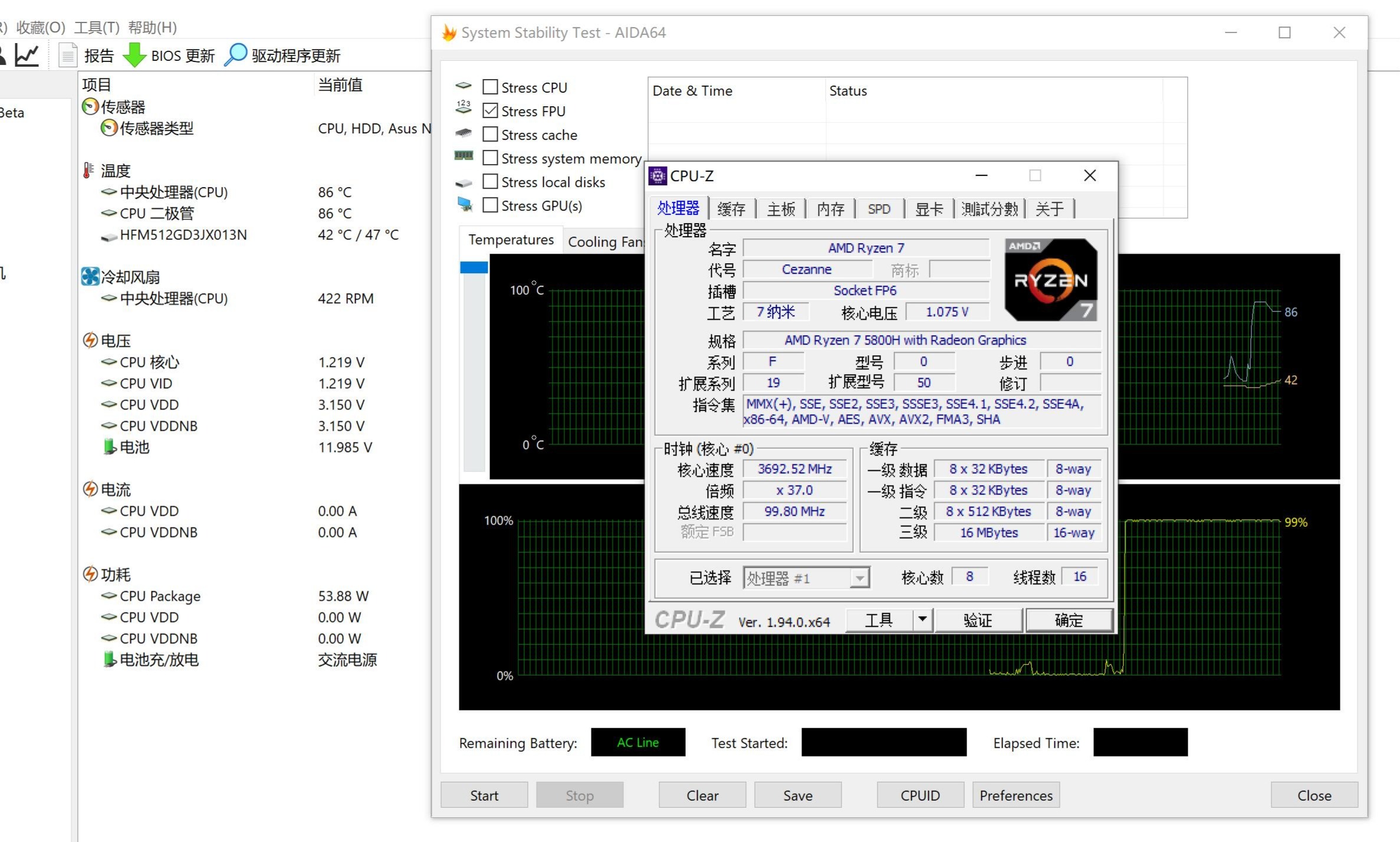Select the CPU 二极管 temperature row
Image resolution: width=1400 pixels, height=842 pixels.
click(x=255, y=213)
